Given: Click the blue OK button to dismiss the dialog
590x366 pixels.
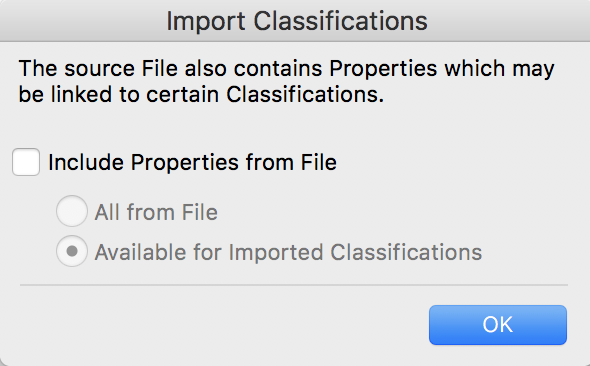Looking at the screenshot, I should pyautogui.click(x=497, y=325).
